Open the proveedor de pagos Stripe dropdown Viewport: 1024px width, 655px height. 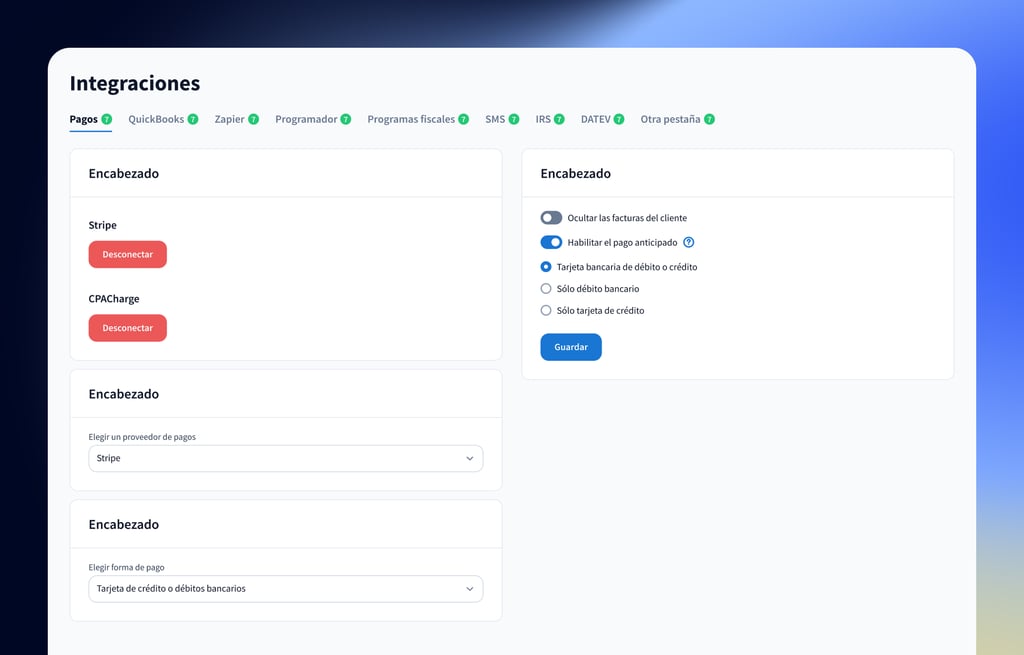click(285, 458)
